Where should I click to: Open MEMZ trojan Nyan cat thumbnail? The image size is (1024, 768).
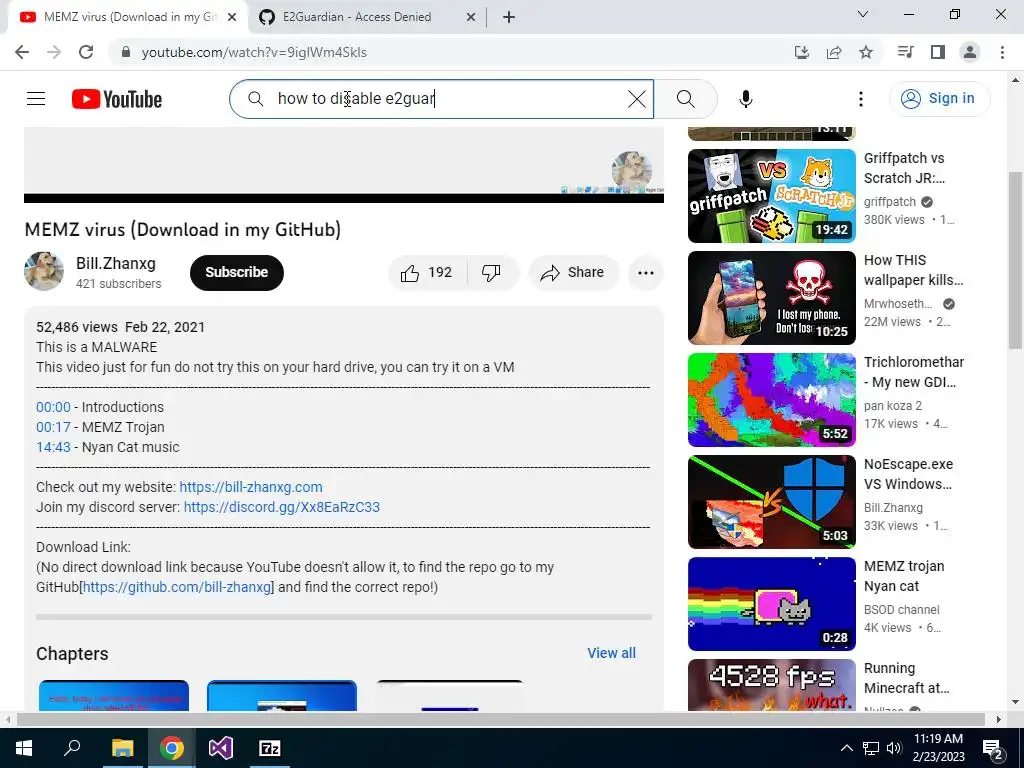pos(771,603)
